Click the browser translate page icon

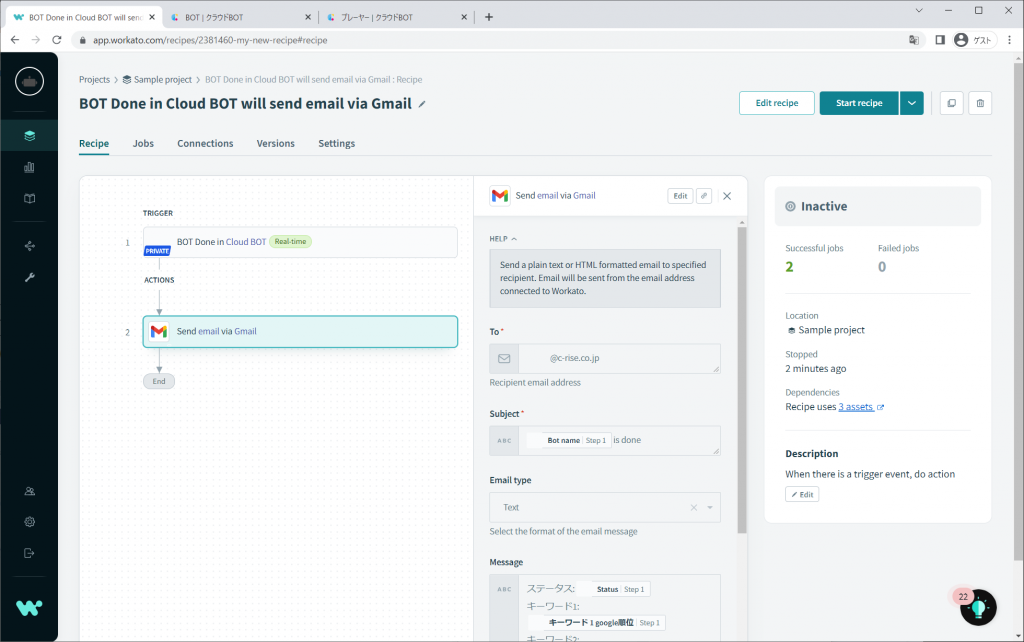coord(914,40)
